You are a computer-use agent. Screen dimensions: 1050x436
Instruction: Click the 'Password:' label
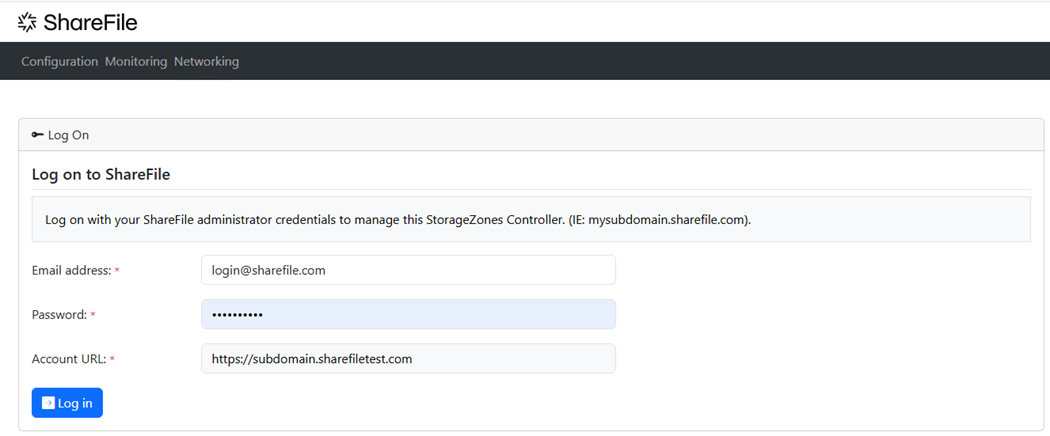pyautogui.click(x=60, y=315)
